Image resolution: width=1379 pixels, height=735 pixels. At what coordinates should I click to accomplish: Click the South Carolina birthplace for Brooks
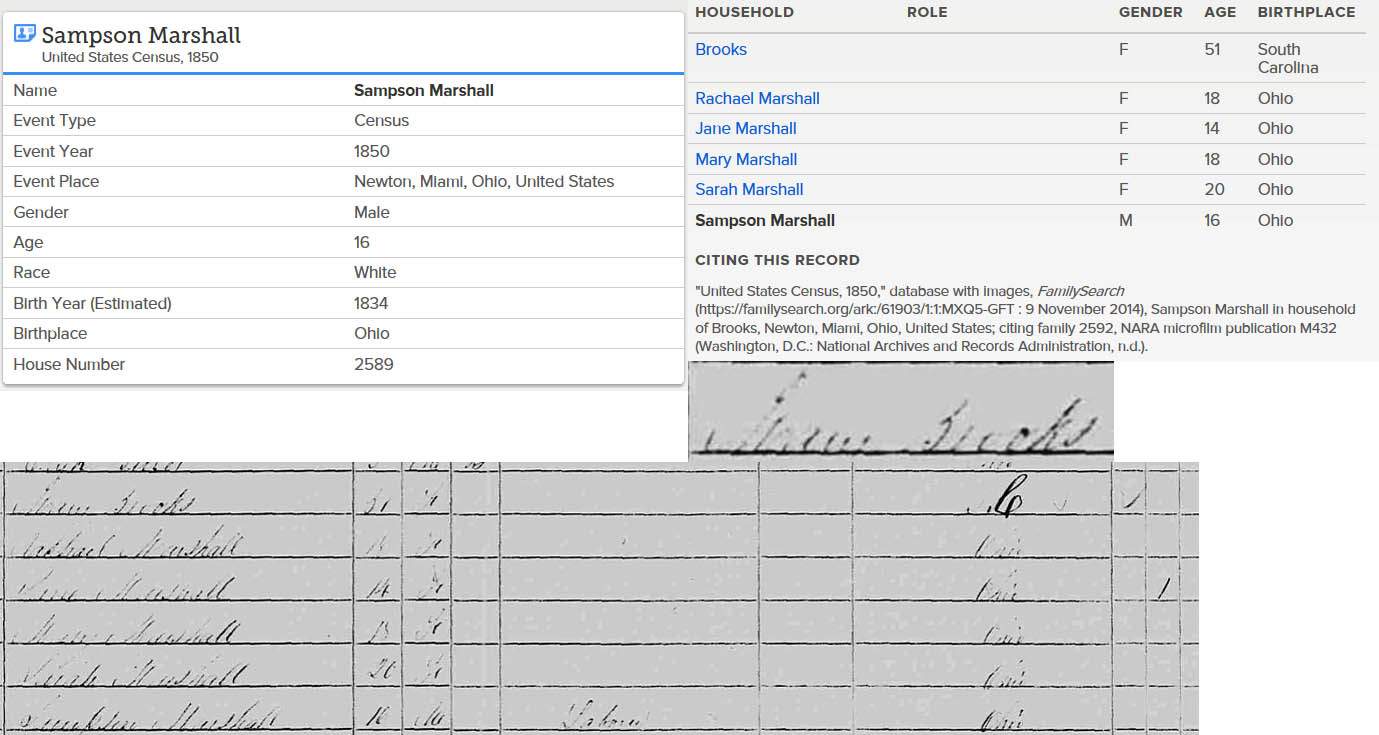(x=1288, y=58)
